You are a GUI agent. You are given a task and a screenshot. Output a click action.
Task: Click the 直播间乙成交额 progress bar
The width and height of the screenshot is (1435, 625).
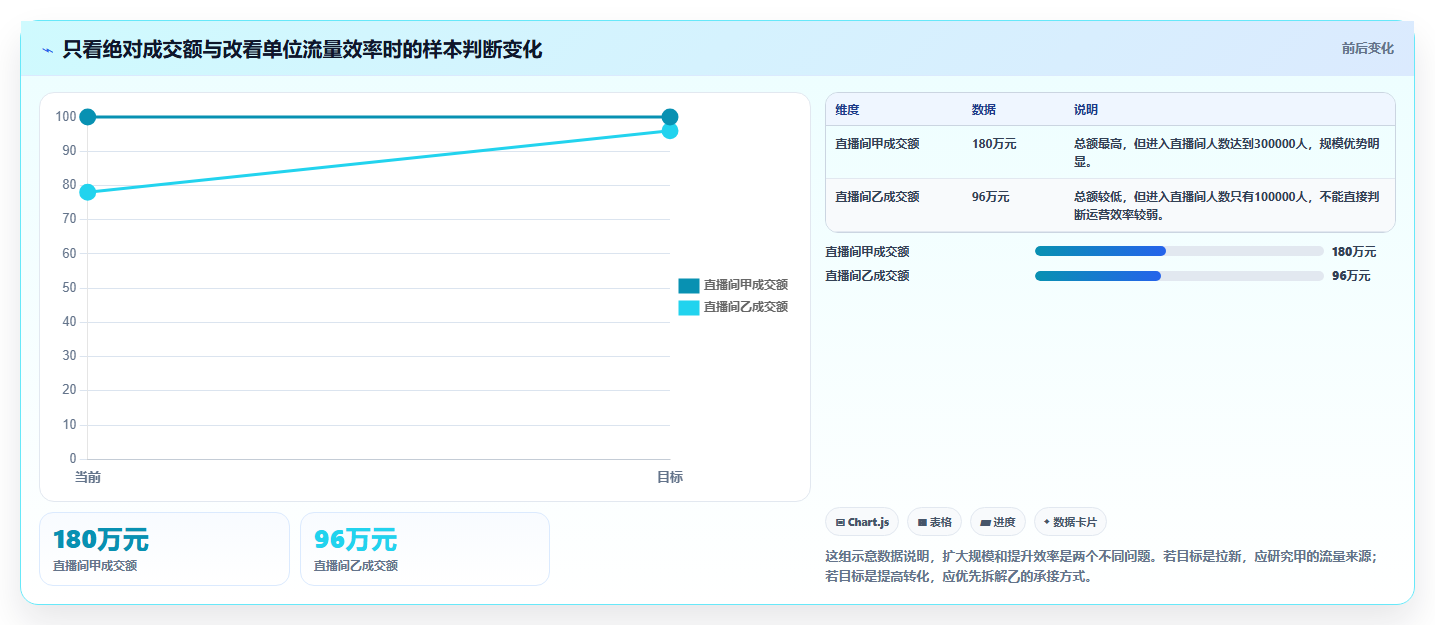(x=1179, y=276)
